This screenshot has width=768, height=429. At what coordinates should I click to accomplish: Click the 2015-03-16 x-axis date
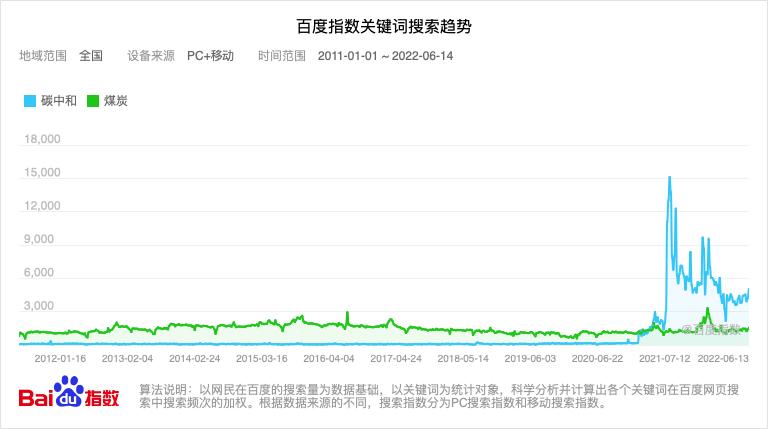coord(262,358)
